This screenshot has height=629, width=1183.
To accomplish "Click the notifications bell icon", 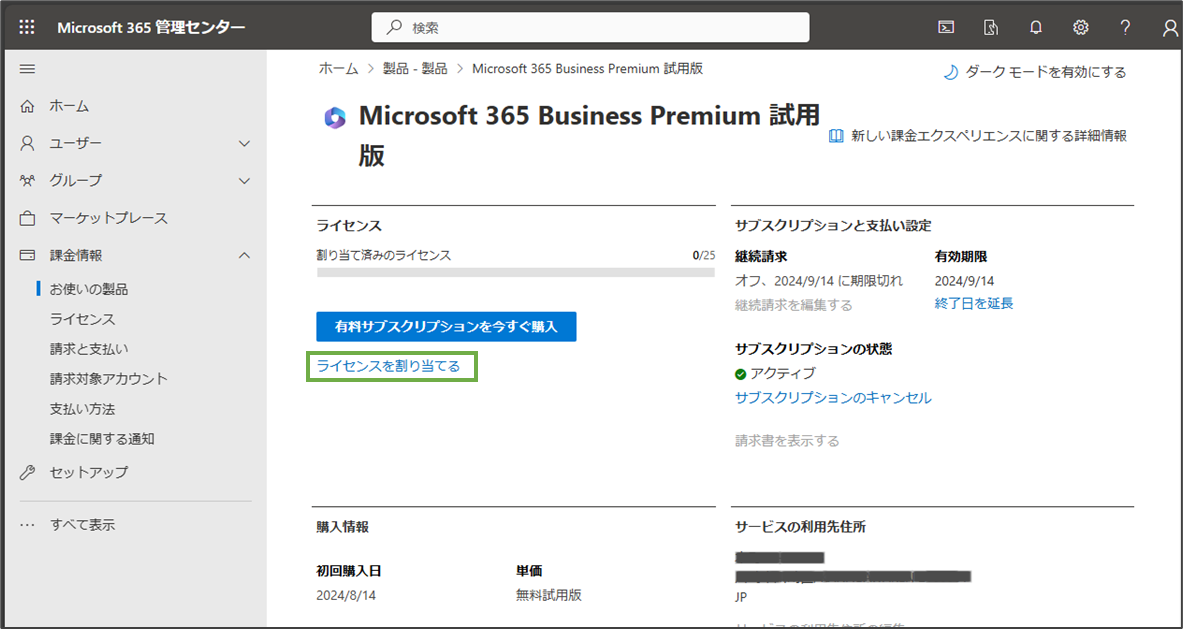I will pos(1036,28).
